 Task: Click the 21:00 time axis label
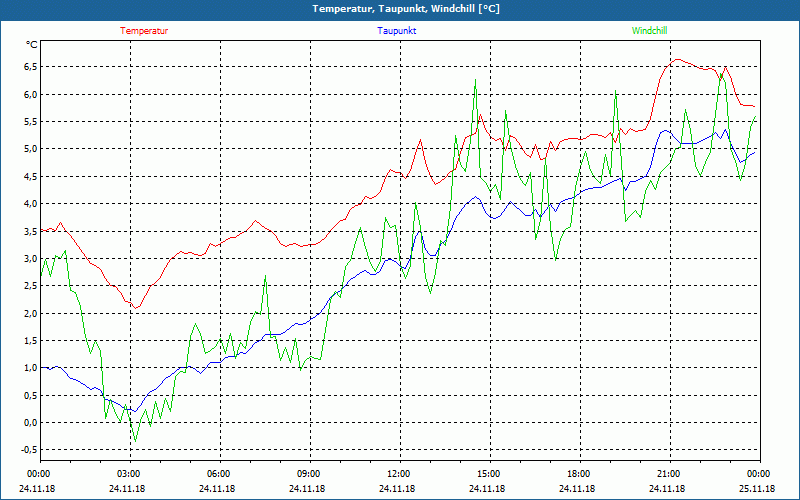670,474
